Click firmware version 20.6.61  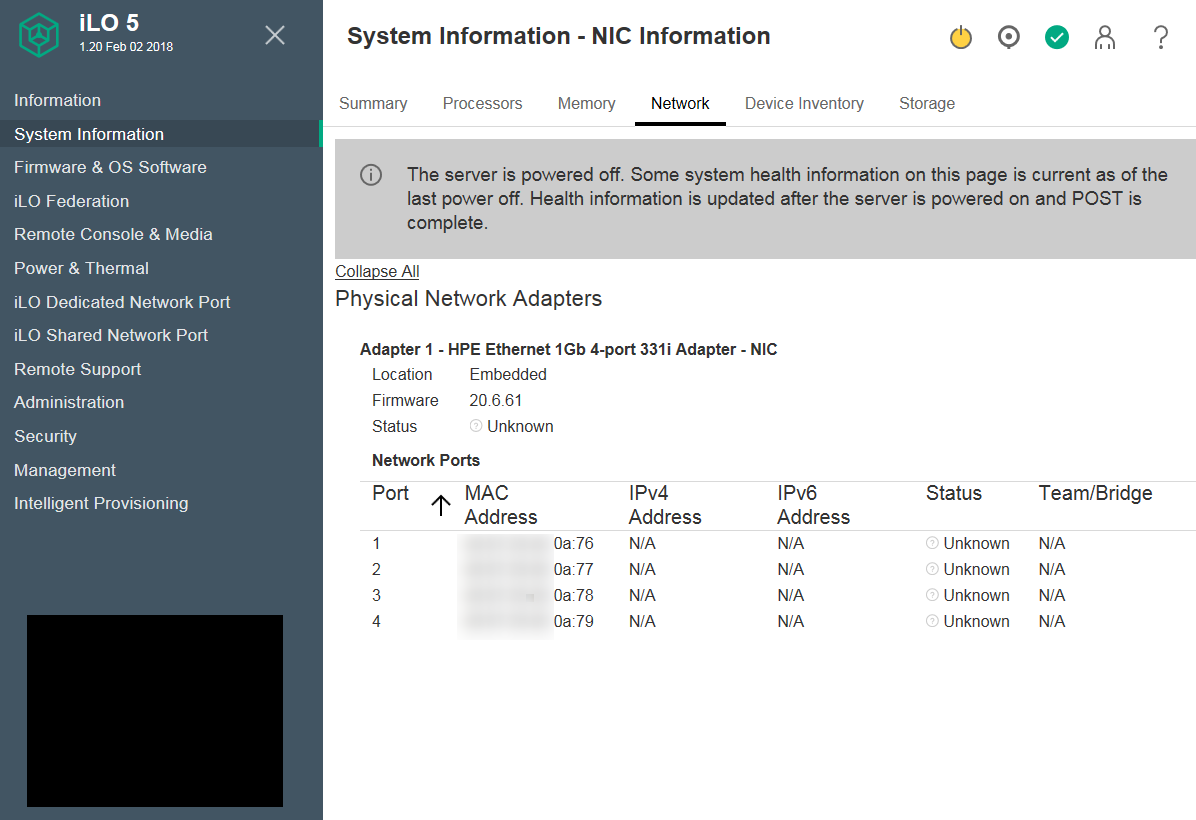click(496, 400)
